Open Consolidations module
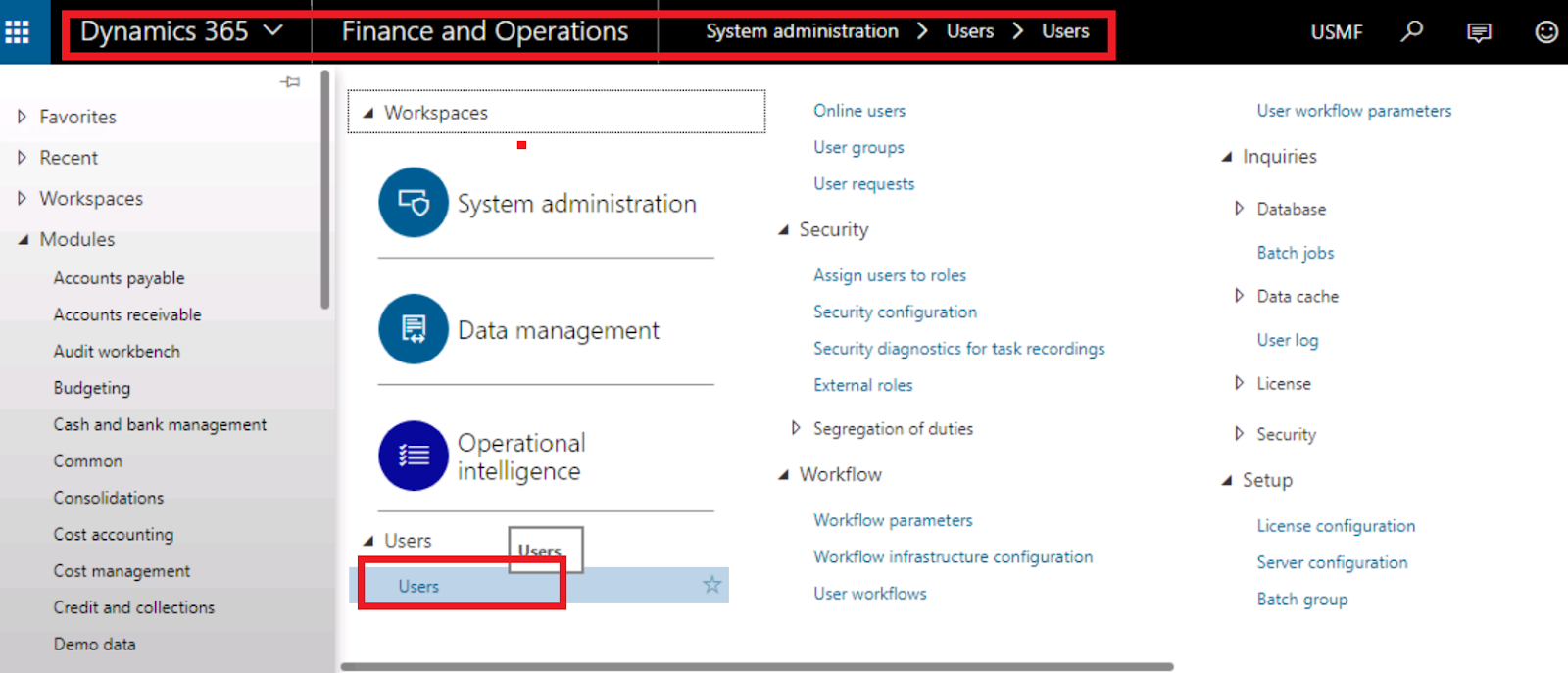 109,498
